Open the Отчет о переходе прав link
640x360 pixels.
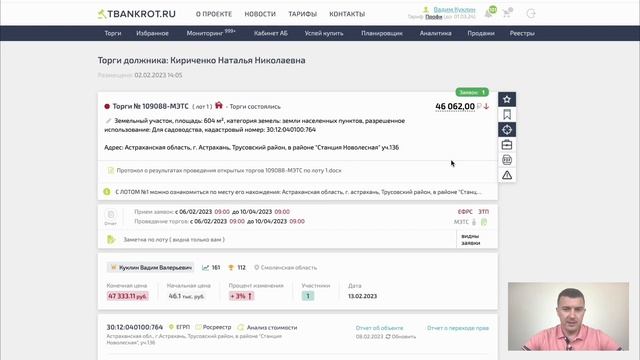(458, 328)
